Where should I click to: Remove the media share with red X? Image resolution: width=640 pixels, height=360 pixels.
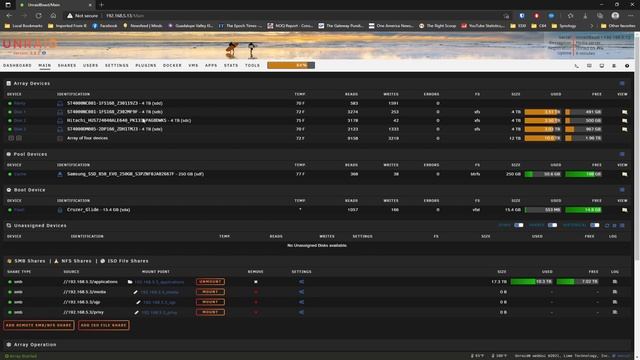(x=256, y=292)
